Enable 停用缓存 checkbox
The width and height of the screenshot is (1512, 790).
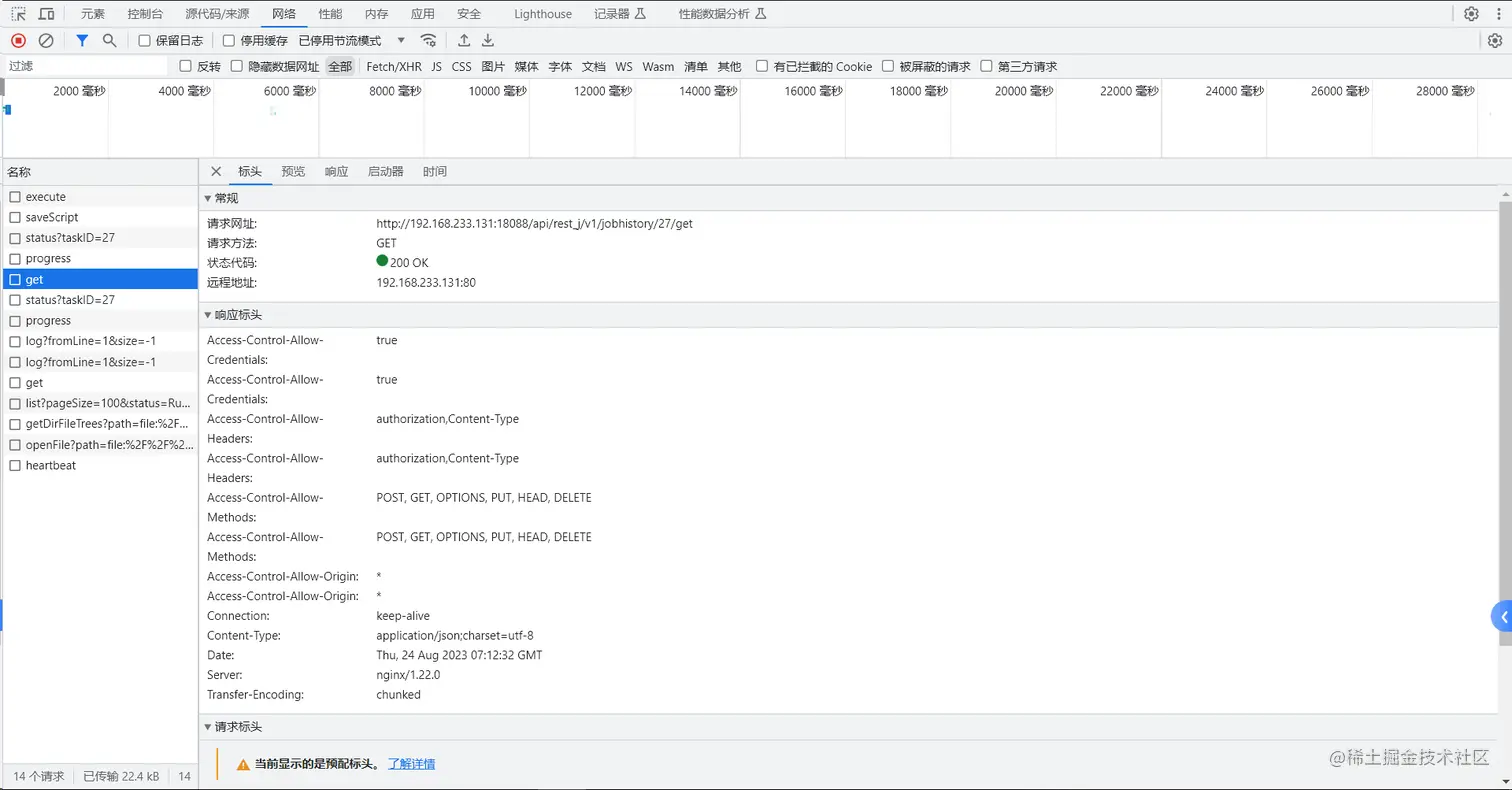click(x=229, y=41)
